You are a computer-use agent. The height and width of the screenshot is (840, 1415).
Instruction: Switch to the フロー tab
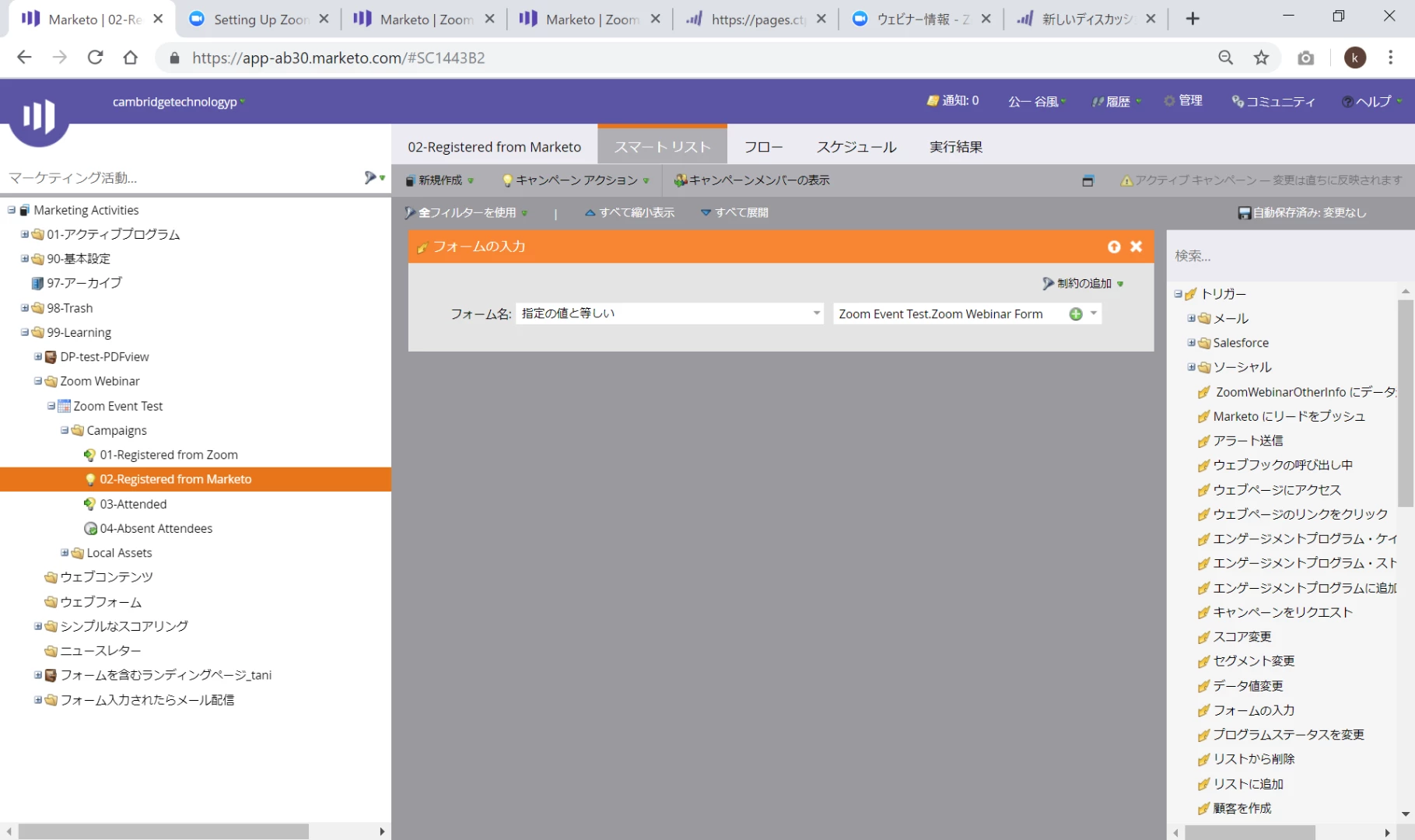[x=763, y=147]
